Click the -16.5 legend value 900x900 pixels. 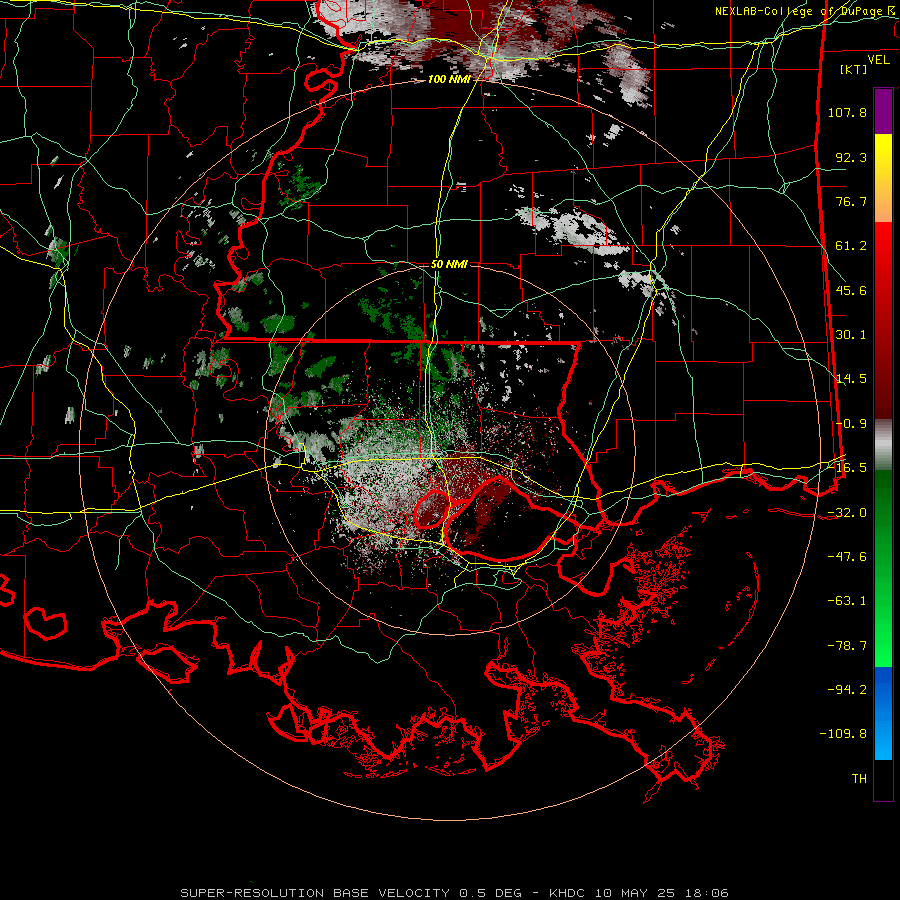847,468
